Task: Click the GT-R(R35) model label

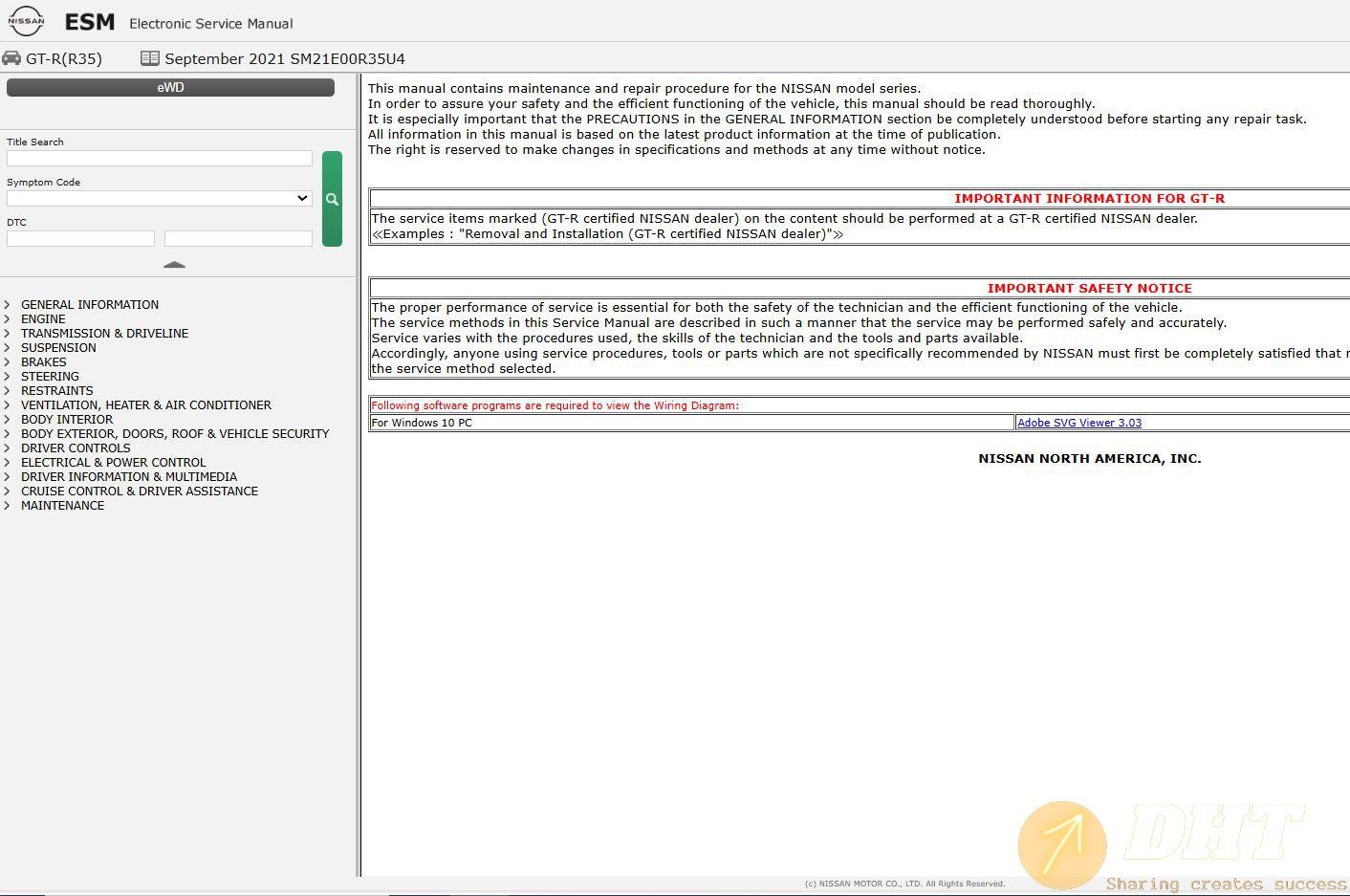Action: coord(64,58)
